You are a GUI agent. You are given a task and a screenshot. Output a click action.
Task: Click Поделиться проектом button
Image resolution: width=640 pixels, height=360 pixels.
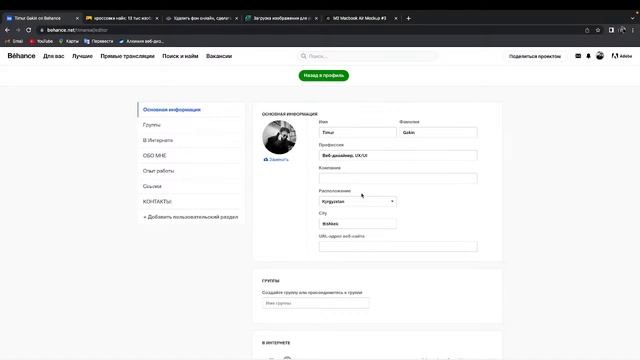(535, 56)
